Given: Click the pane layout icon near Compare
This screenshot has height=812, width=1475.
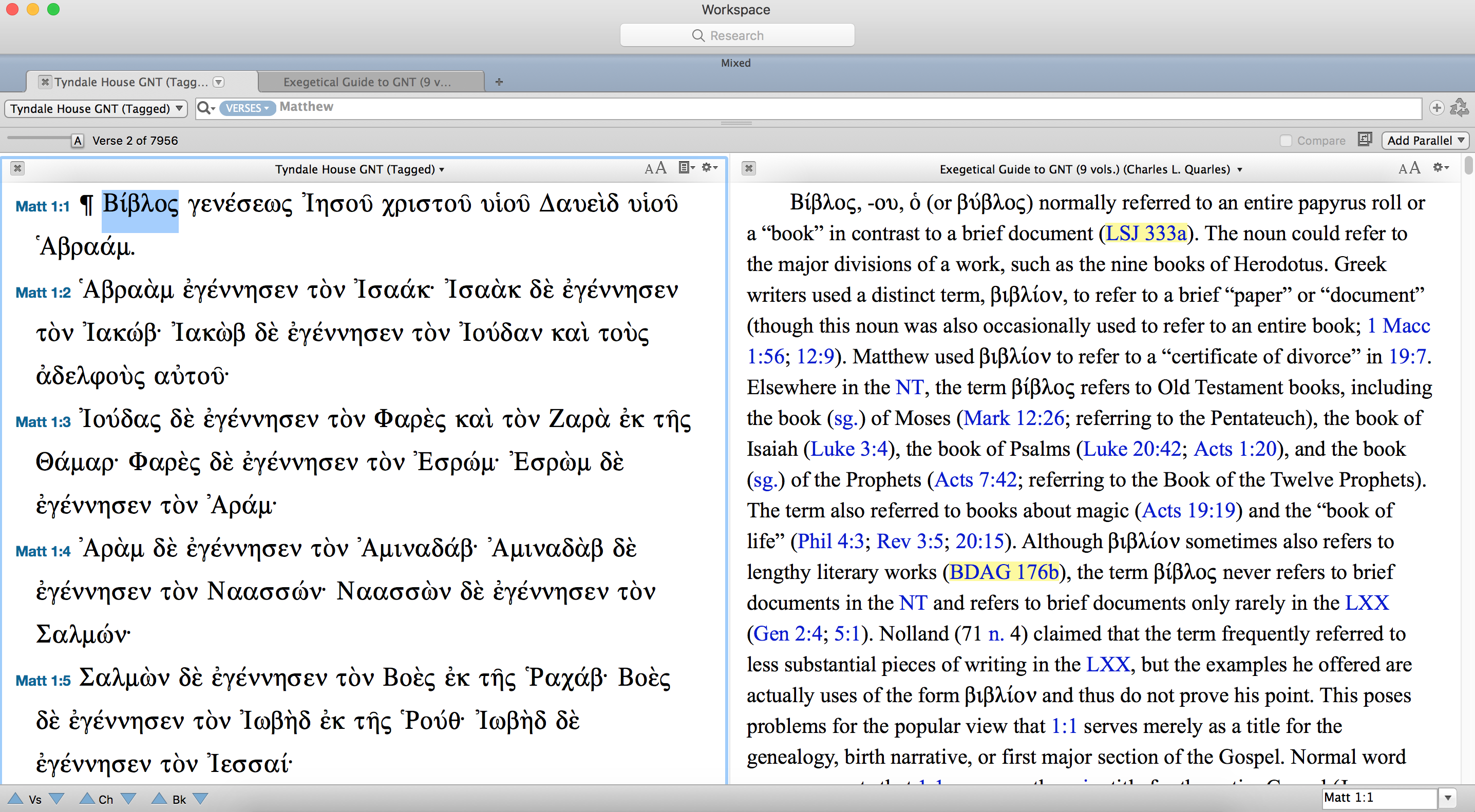Looking at the screenshot, I should tap(1365, 140).
